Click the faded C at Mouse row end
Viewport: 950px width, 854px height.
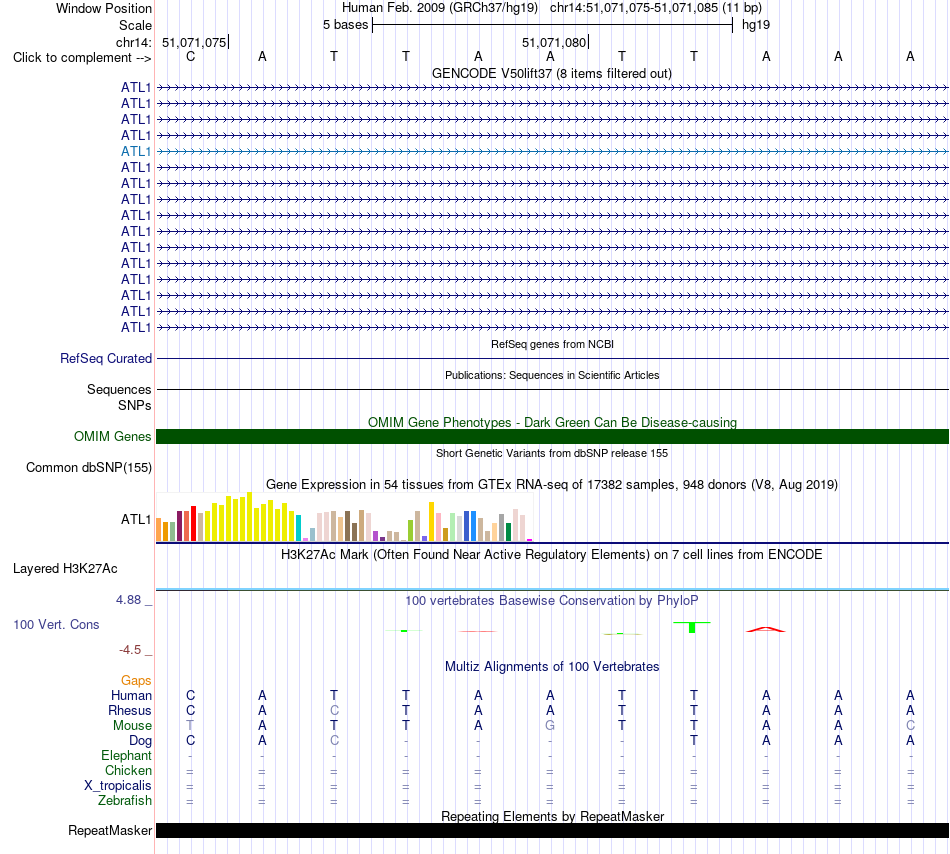910,726
